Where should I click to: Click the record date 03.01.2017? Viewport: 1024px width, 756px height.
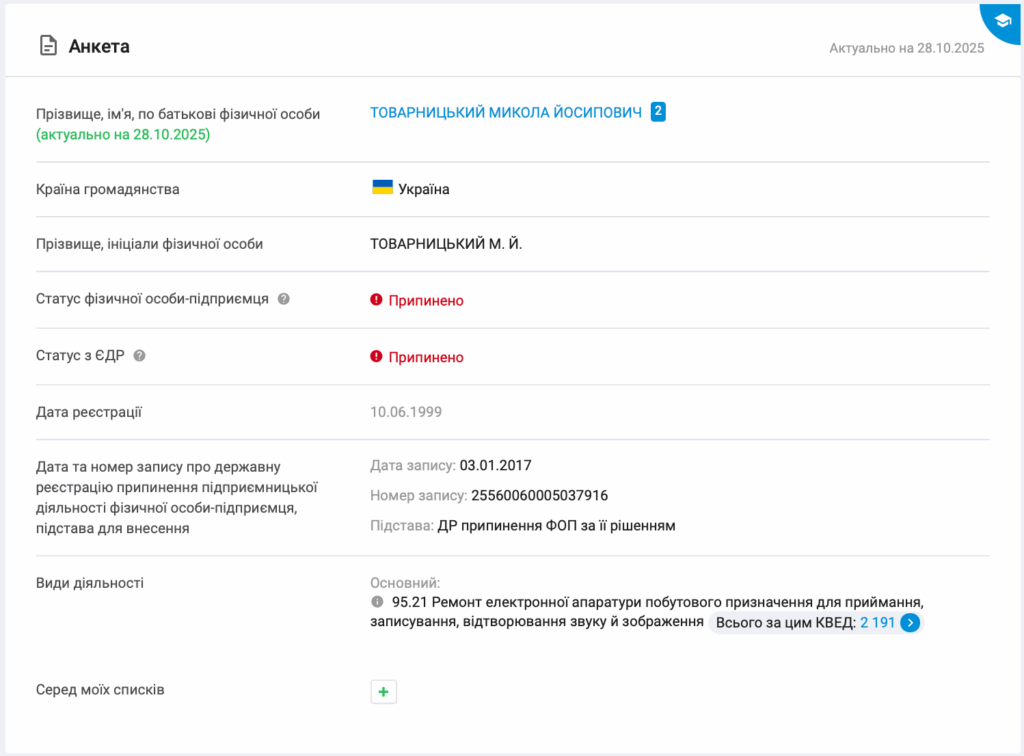coord(495,465)
